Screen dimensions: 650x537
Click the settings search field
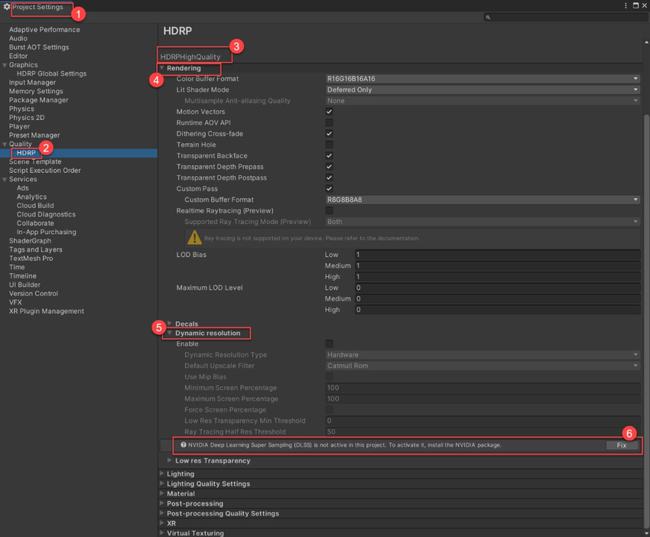point(565,18)
